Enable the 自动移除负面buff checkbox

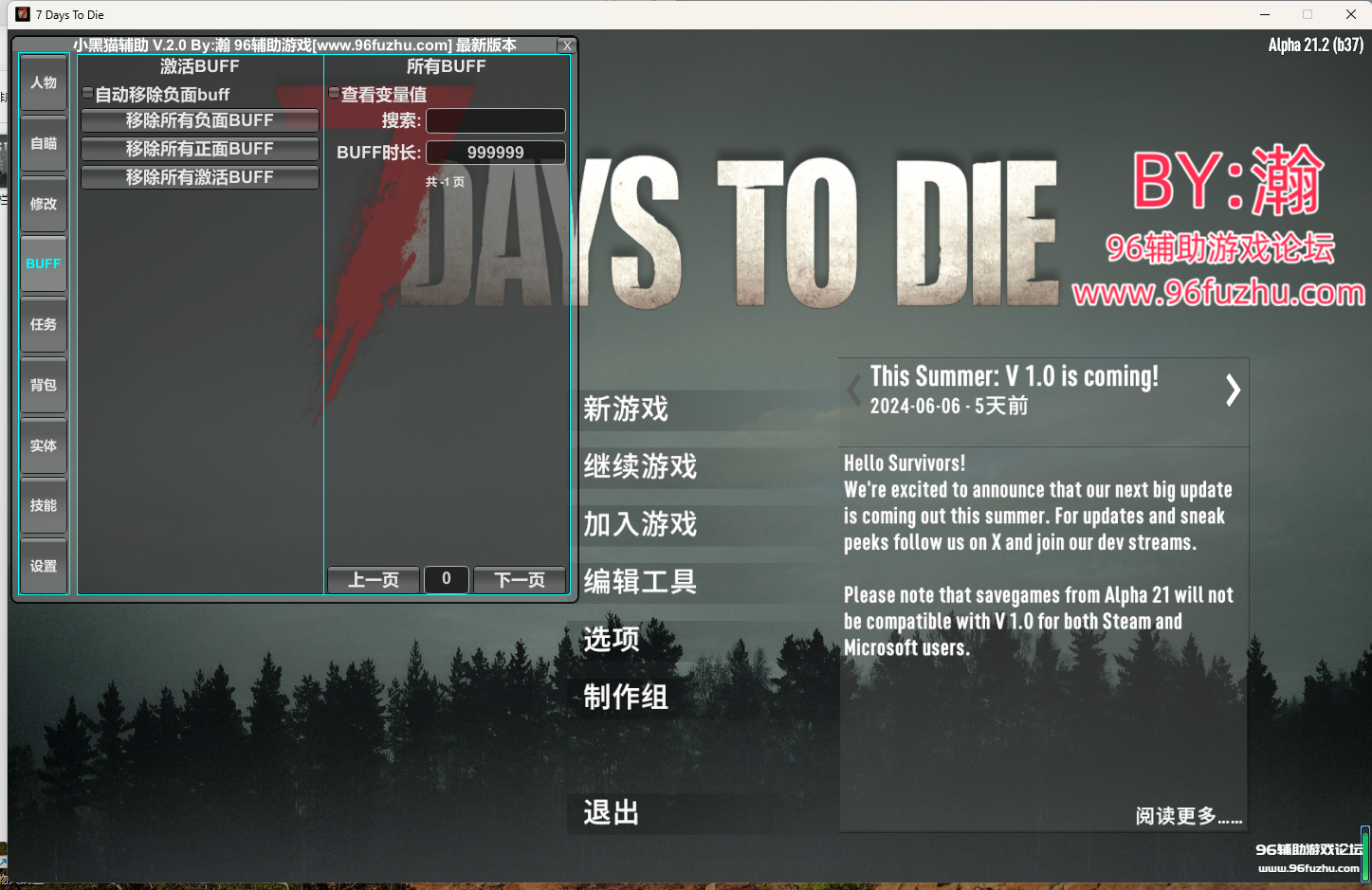[x=88, y=94]
